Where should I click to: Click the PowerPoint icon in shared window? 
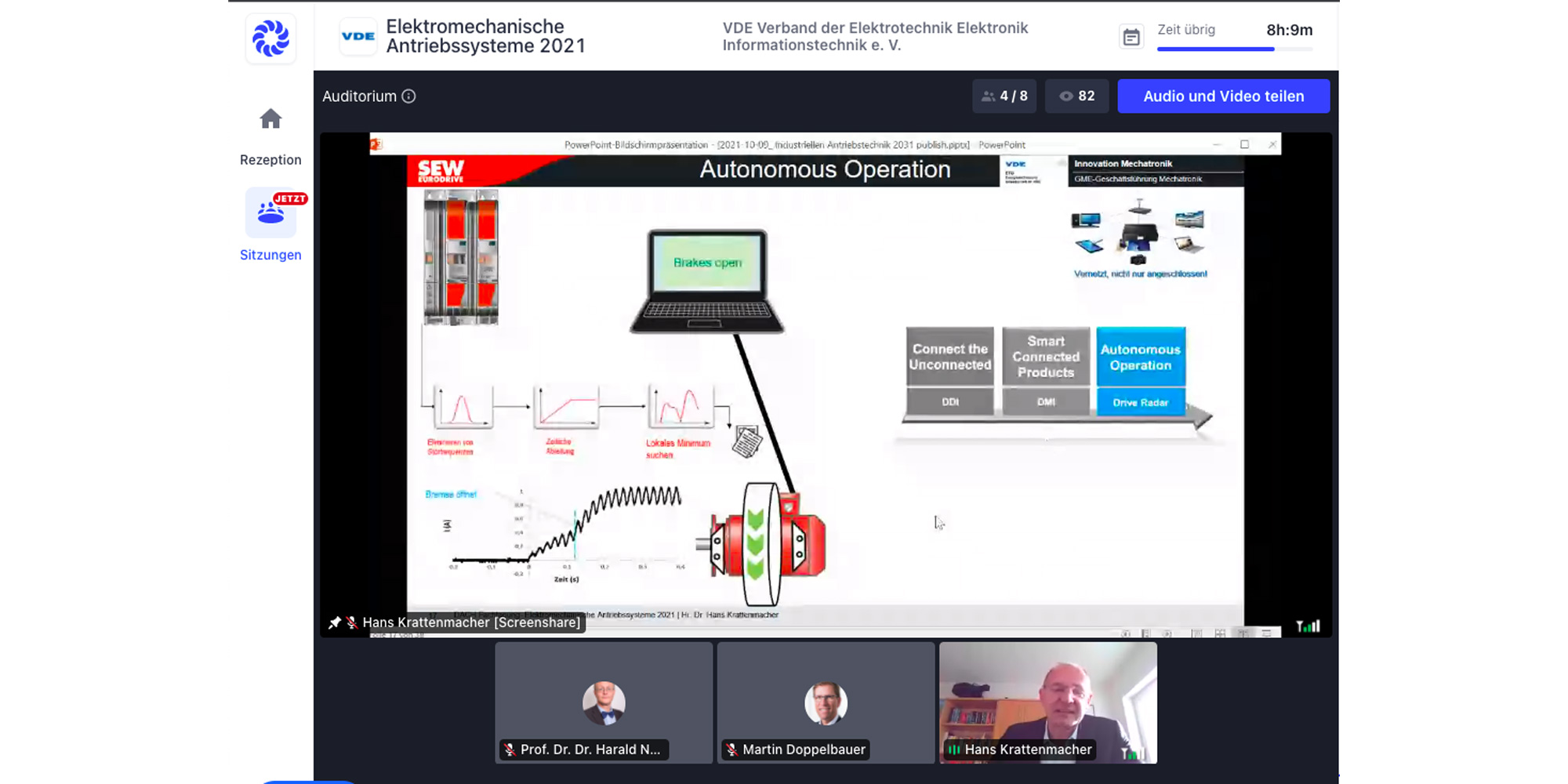tap(376, 144)
